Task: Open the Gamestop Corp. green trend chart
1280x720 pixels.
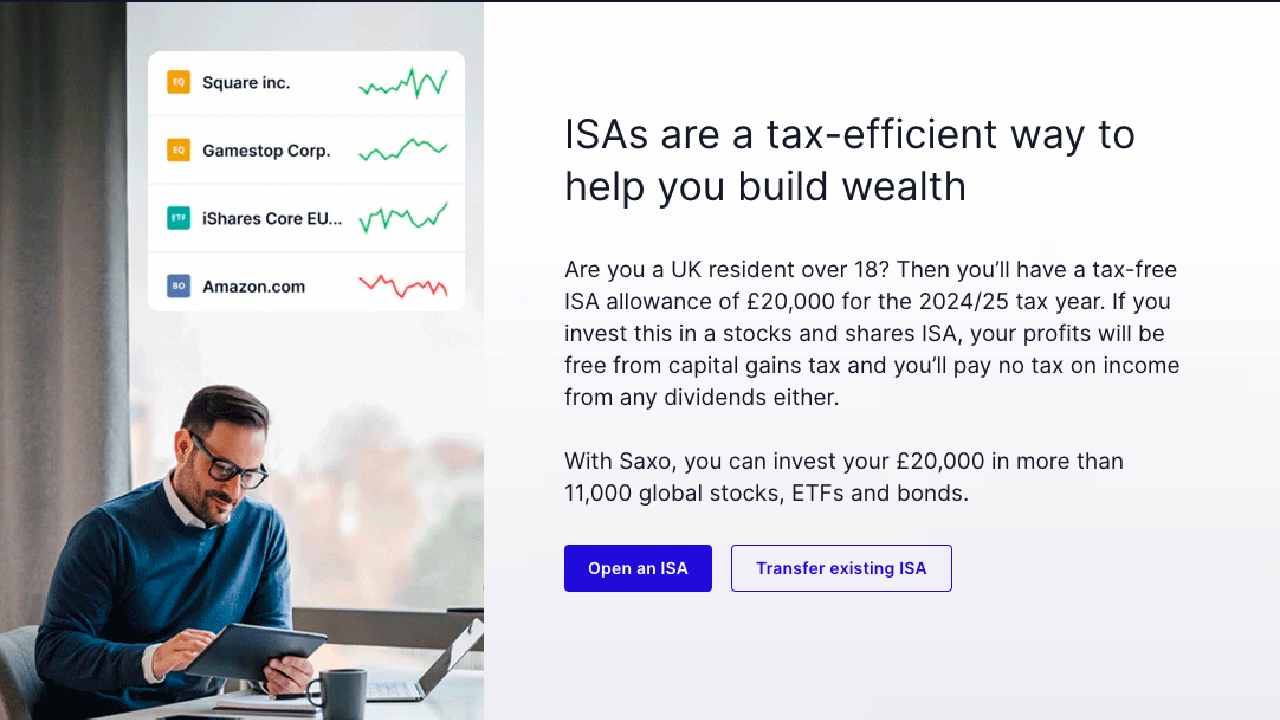Action: click(403, 151)
